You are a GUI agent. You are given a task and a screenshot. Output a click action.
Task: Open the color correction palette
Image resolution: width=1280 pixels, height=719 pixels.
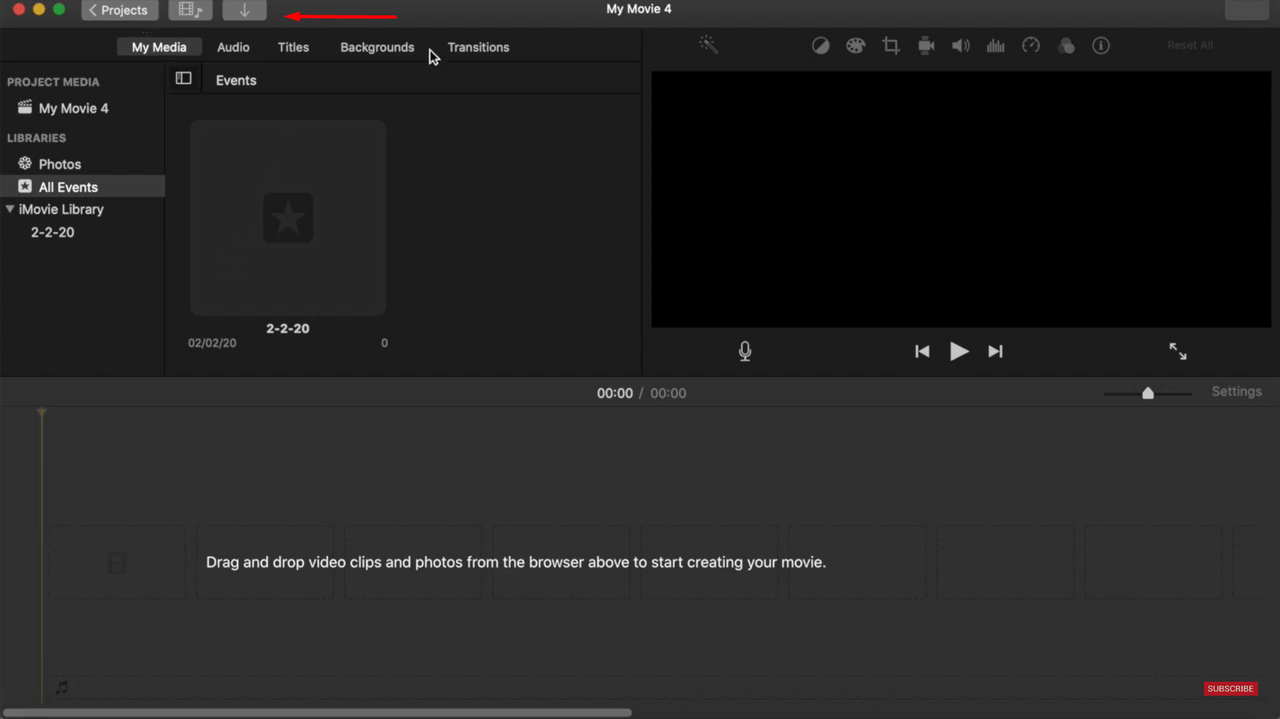(855, 46)
